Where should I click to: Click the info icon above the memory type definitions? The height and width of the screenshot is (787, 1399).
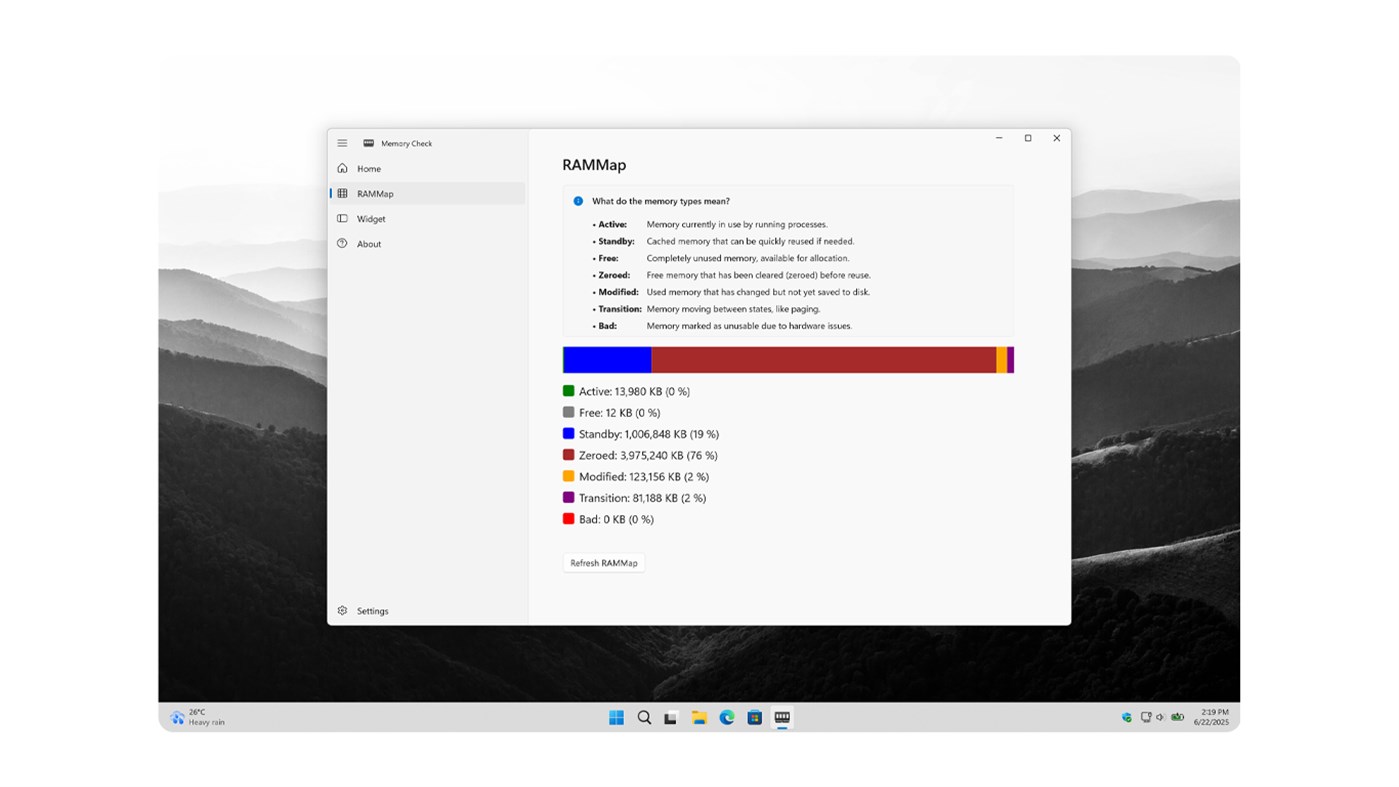click(576, 200)
